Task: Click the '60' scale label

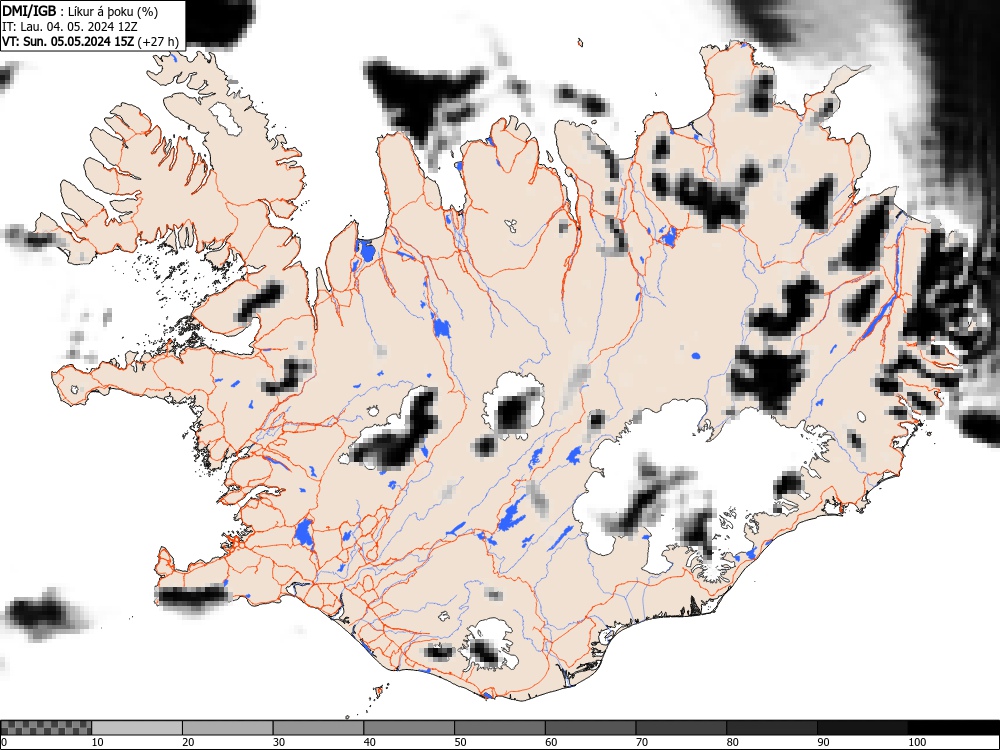Action: (551, 742)
